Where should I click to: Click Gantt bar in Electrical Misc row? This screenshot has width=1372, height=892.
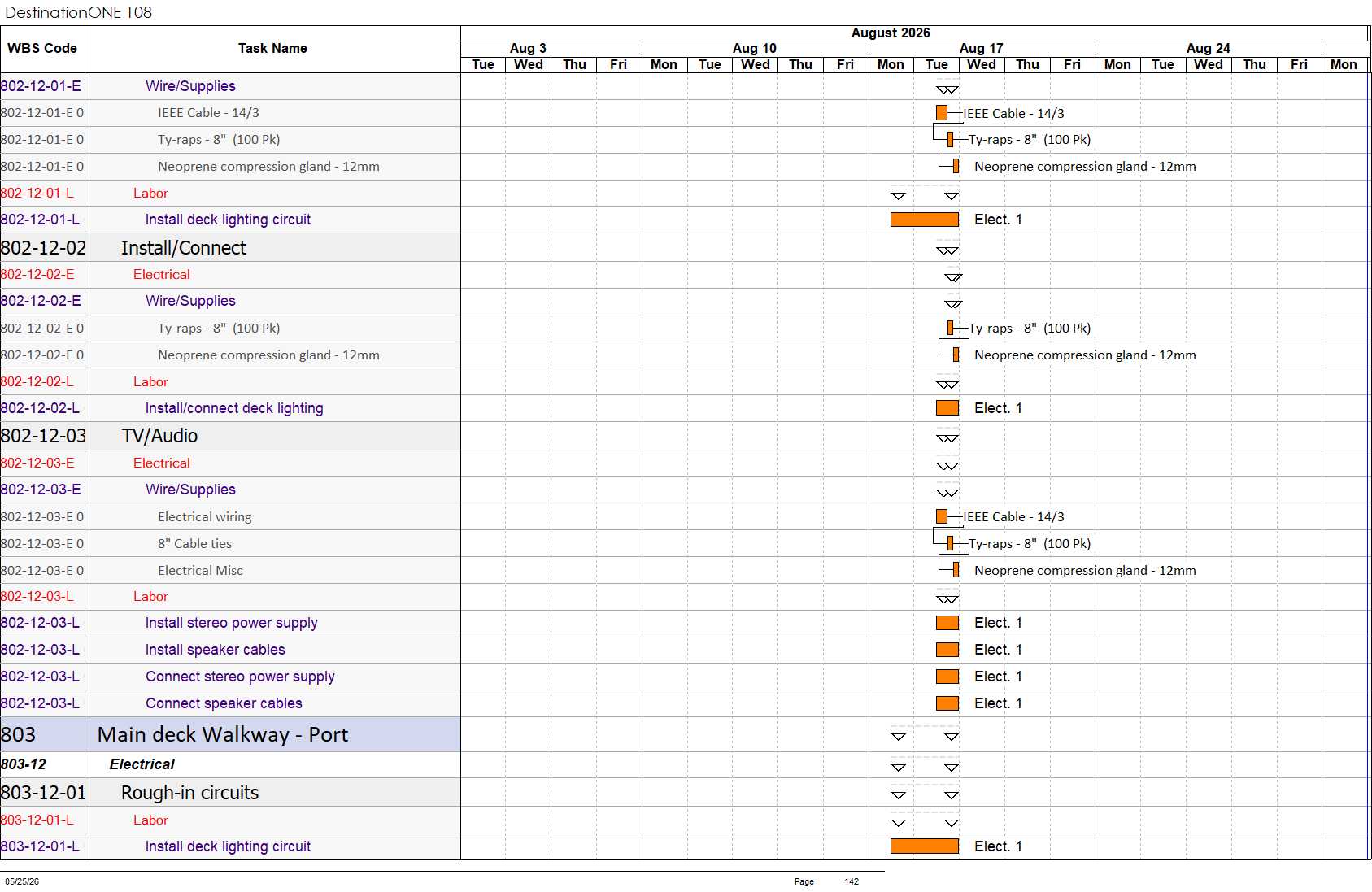(956, 570)
